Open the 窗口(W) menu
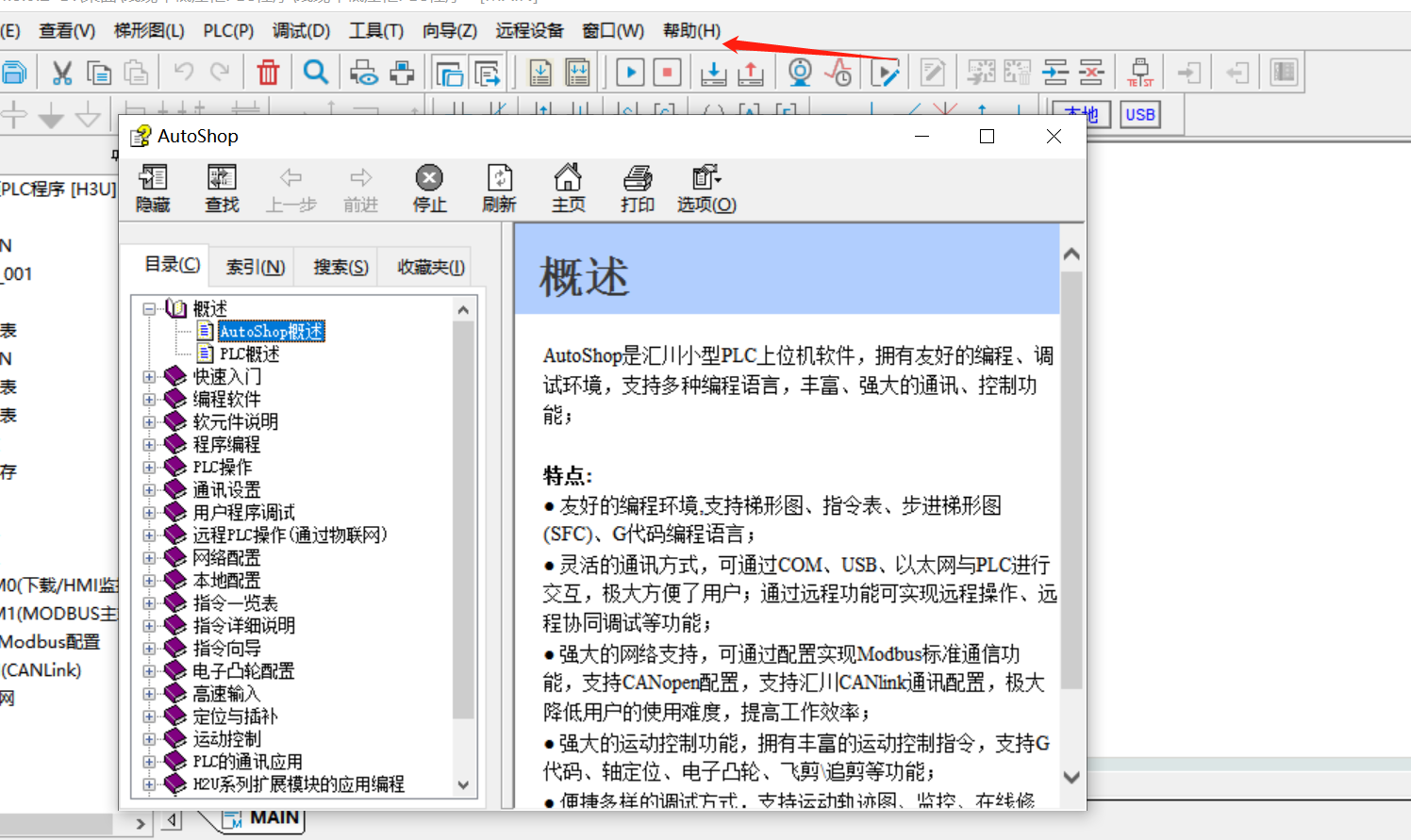Image resolution: width=1411 pixels, height=840 pixels. (x=613, y=31)
